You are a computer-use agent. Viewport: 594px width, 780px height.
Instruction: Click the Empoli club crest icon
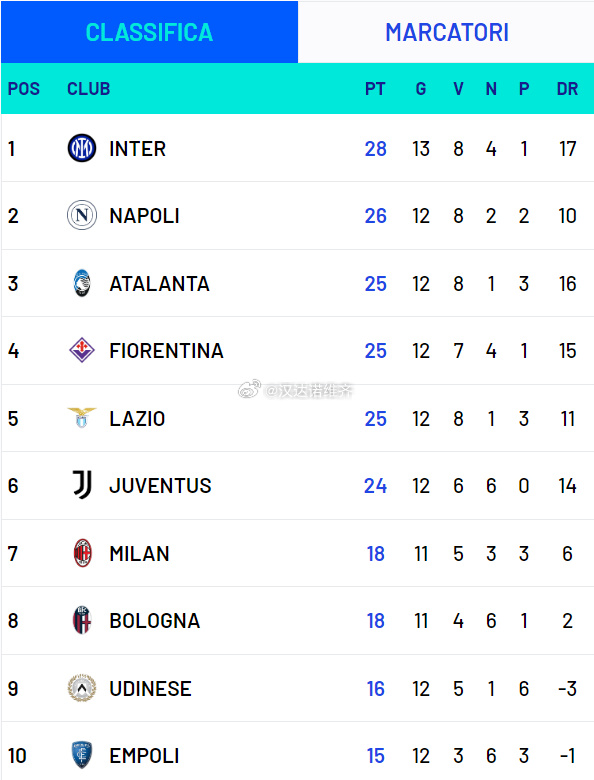(82, 755)
